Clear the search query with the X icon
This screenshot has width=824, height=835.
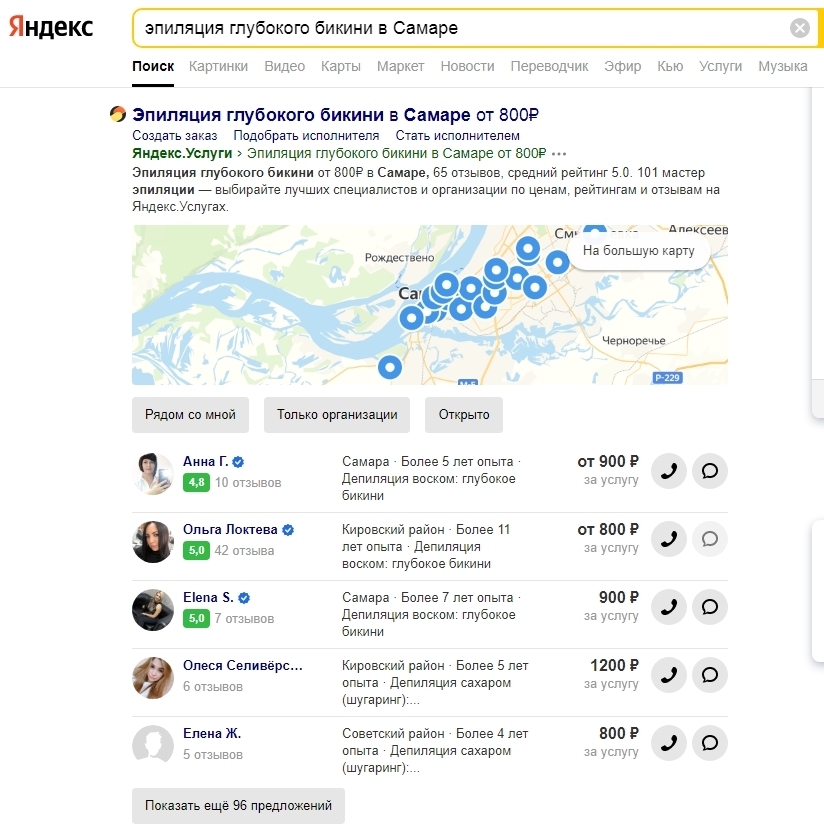[800, 28]
